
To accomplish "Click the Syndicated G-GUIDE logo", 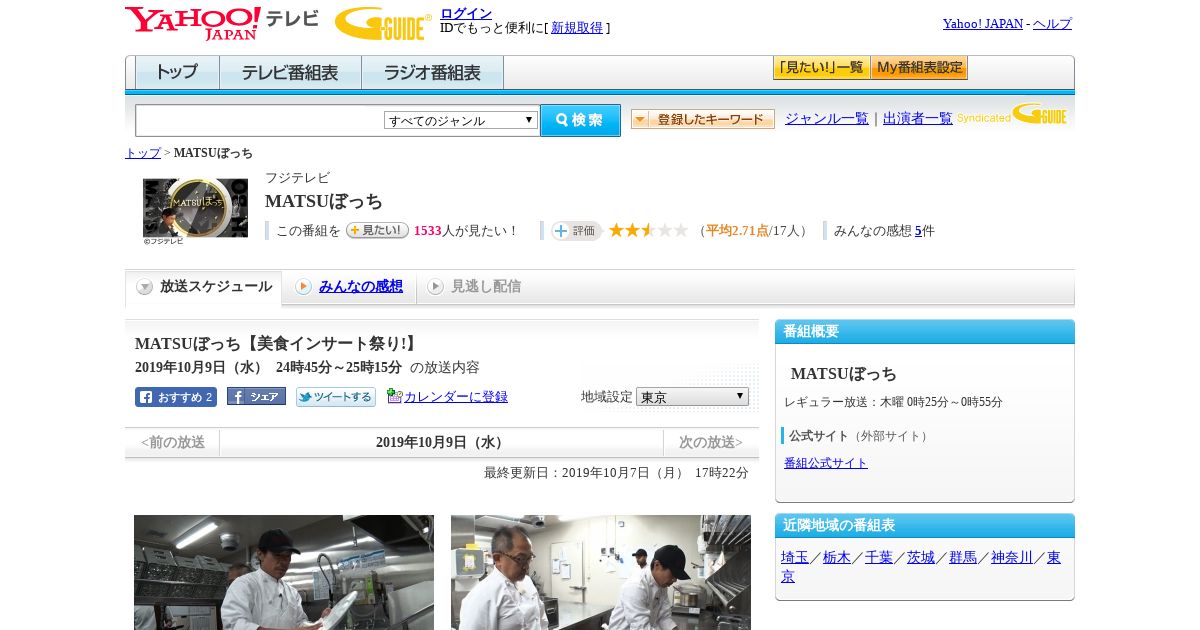I will click(1012, 114).
